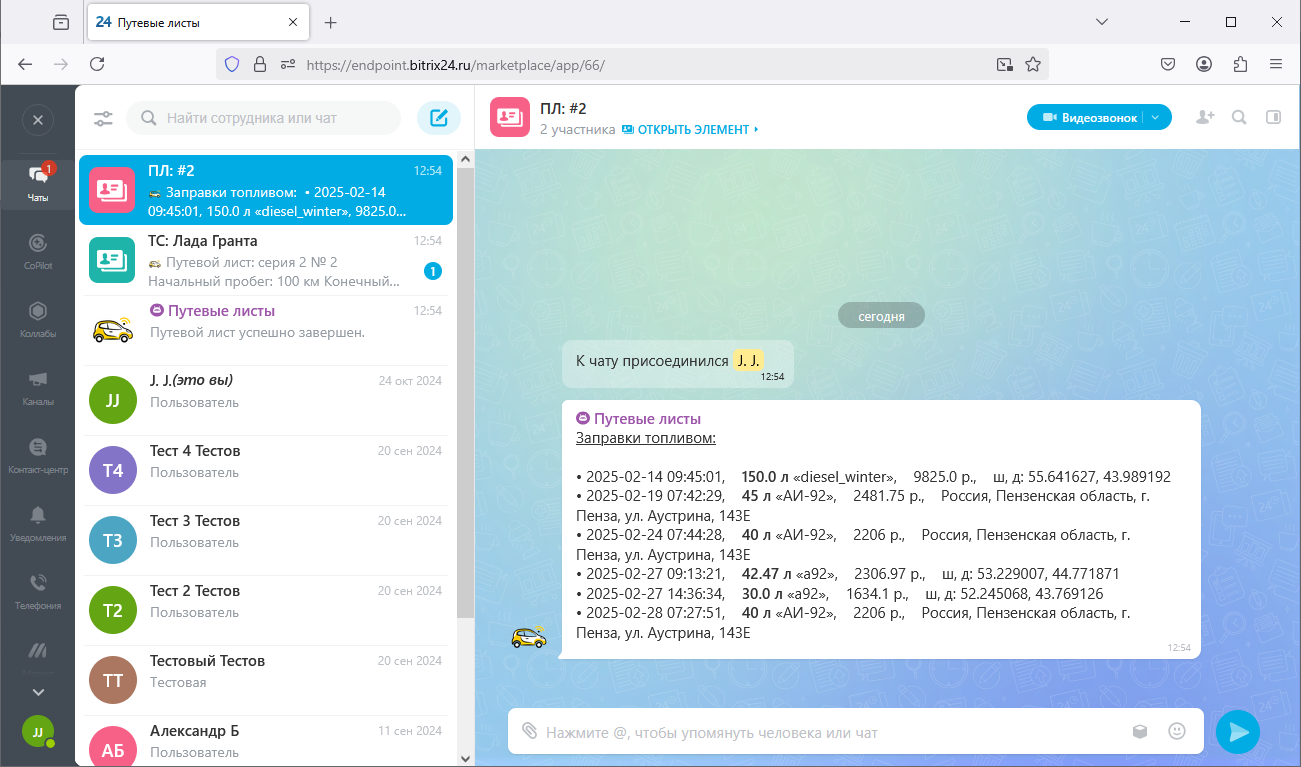The height and width of the screenshot is (767, 1301).
Task: Open the Путевые листы bot chat
Action: click(266, 330)
